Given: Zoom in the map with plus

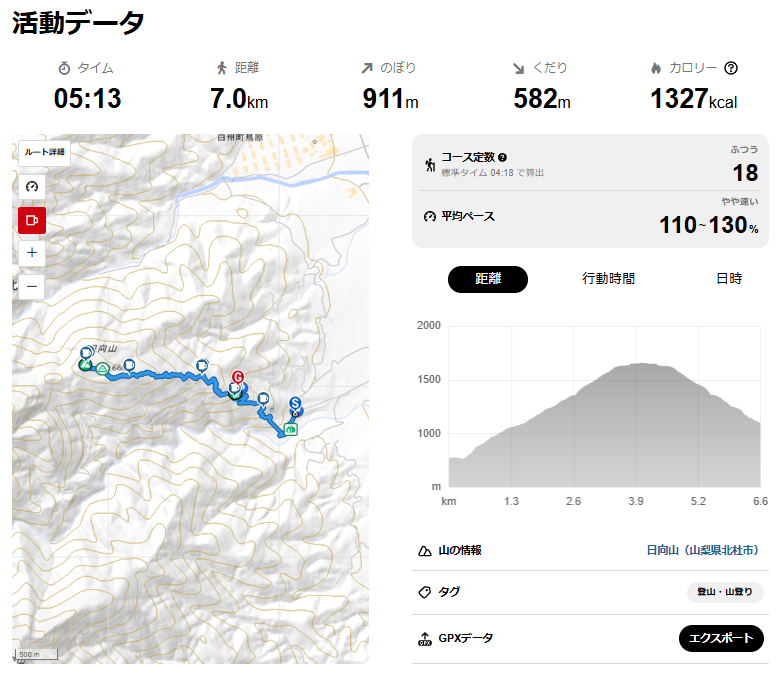Looking at the screenshot, I should click(x=32, y=253).
